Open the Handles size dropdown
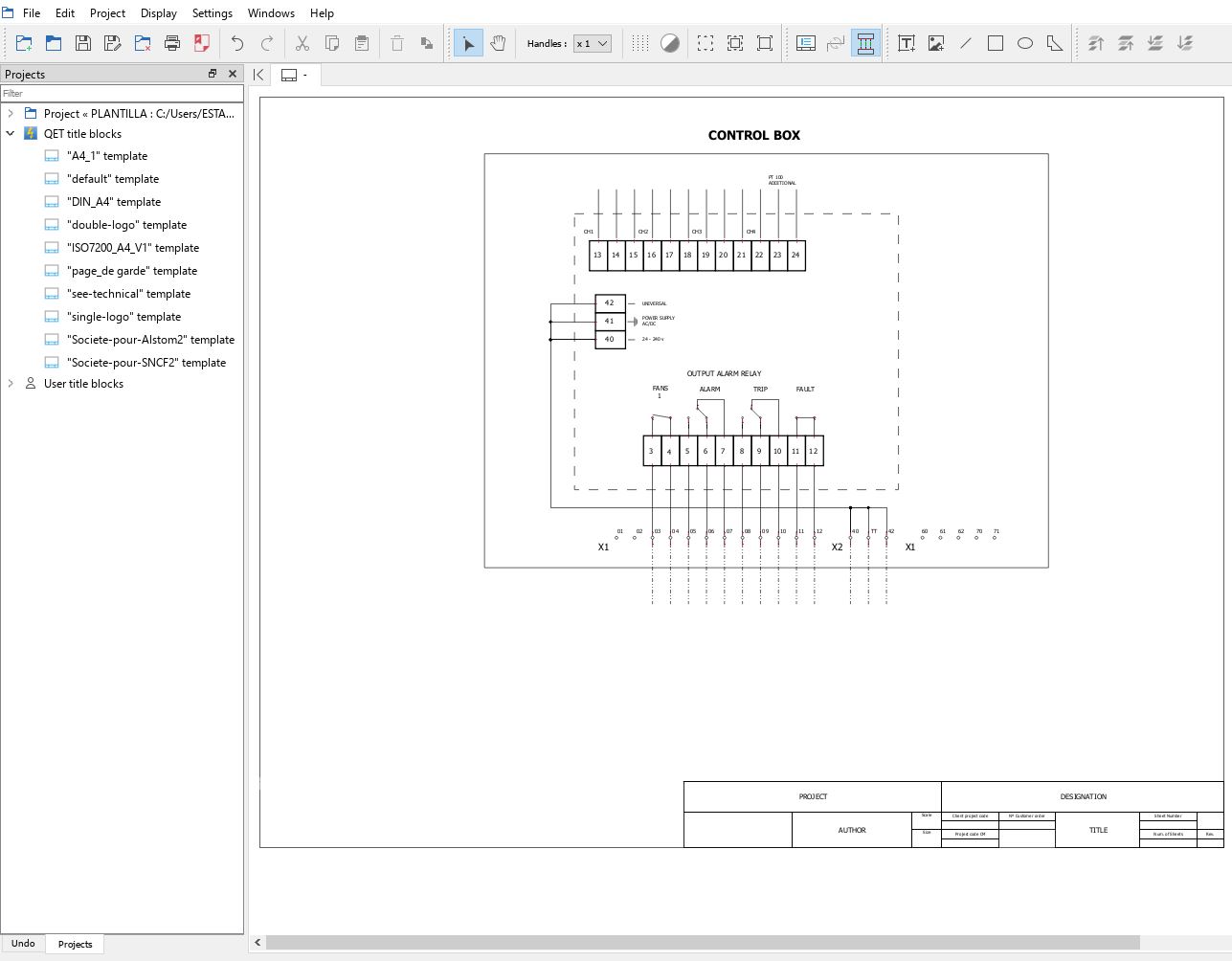 [593, 43]
